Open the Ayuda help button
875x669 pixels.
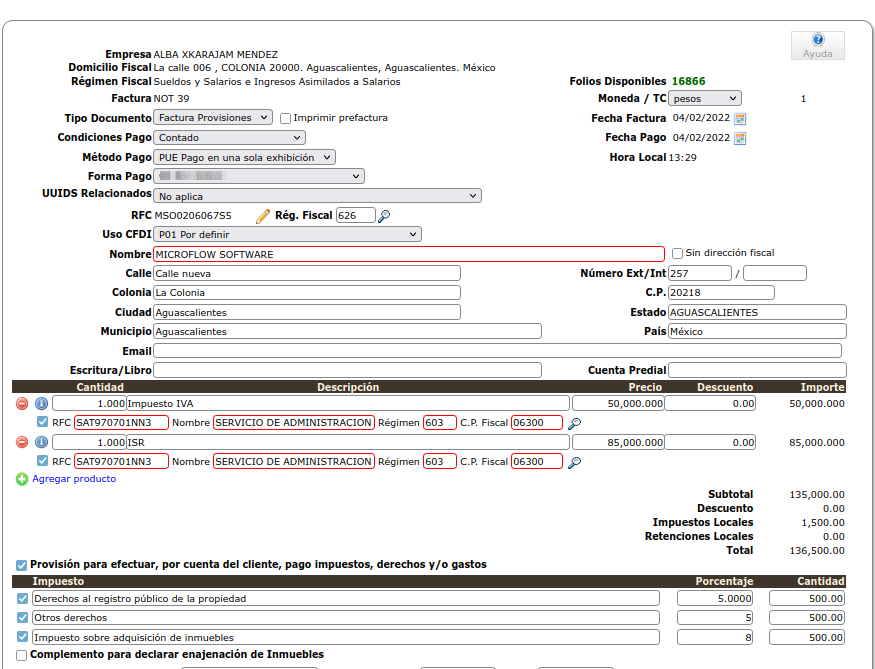click(818, 45)
